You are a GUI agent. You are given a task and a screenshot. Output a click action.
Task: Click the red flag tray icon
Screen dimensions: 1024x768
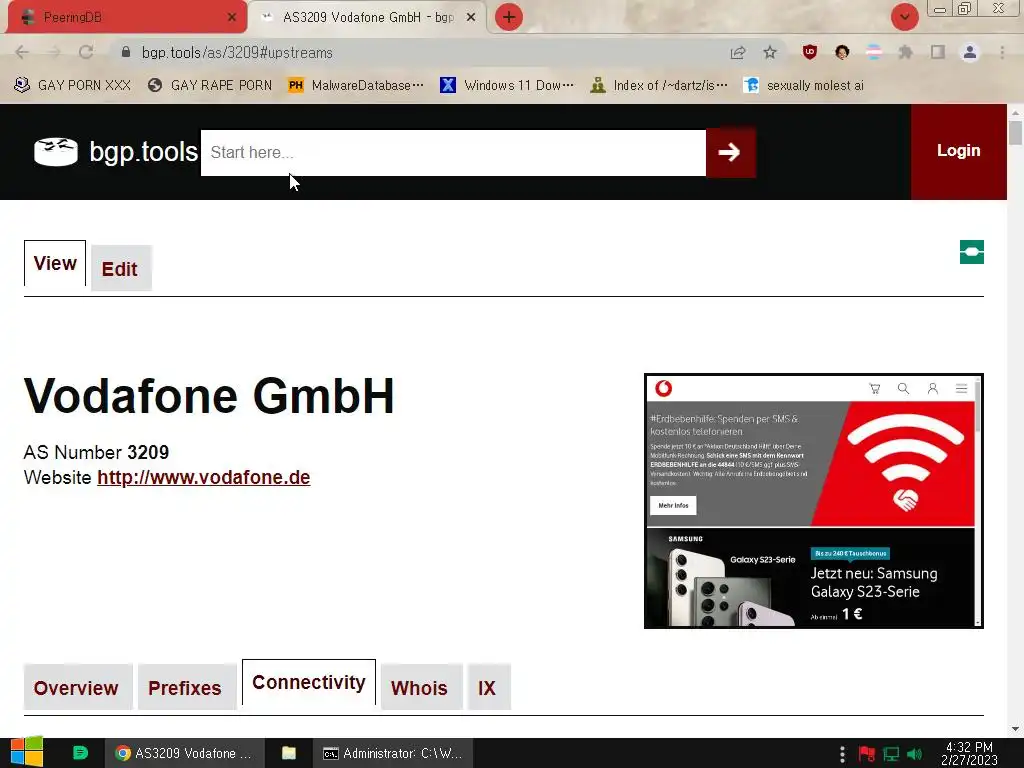pos(867,754)
